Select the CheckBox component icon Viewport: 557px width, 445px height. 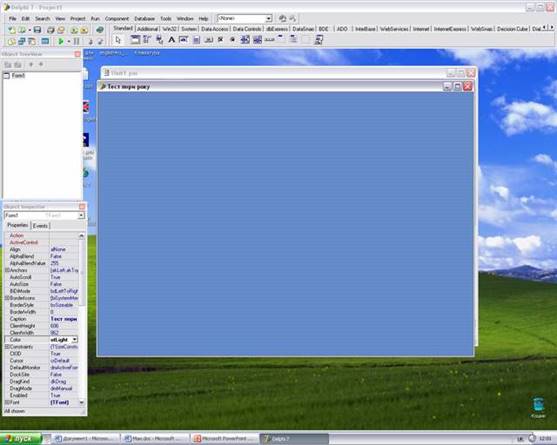[221, 40]
